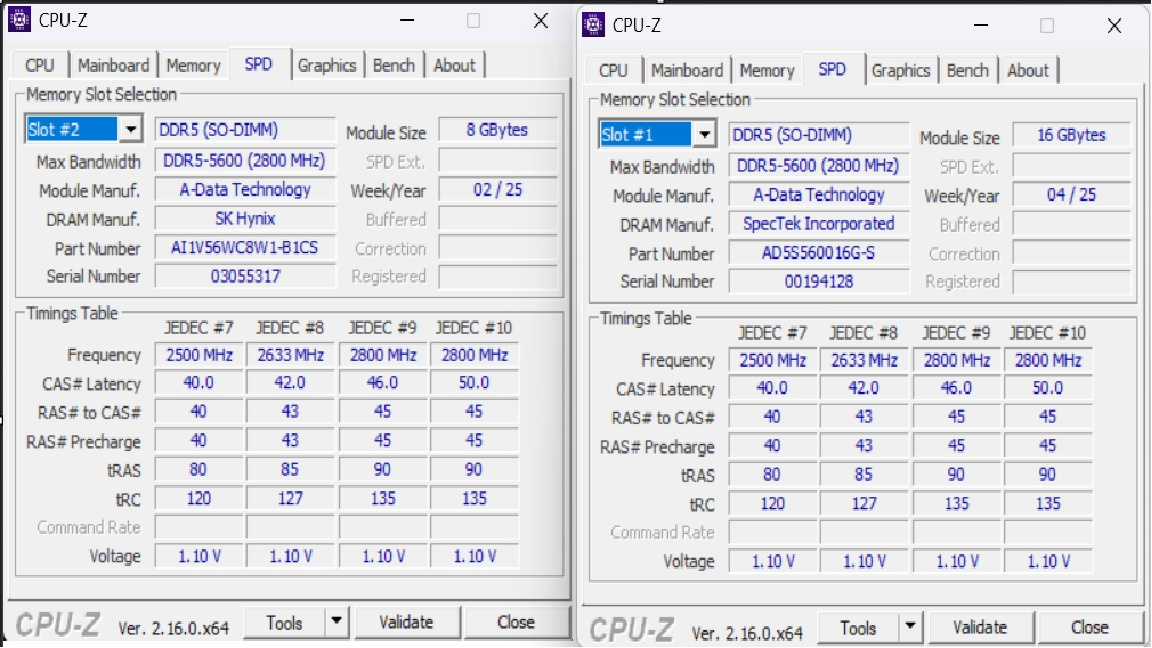Click JEDEC #7 Command Rate cell, left window
This screenshot has height=648, width=1152.
pyautogui.click(x=198, y=528)
